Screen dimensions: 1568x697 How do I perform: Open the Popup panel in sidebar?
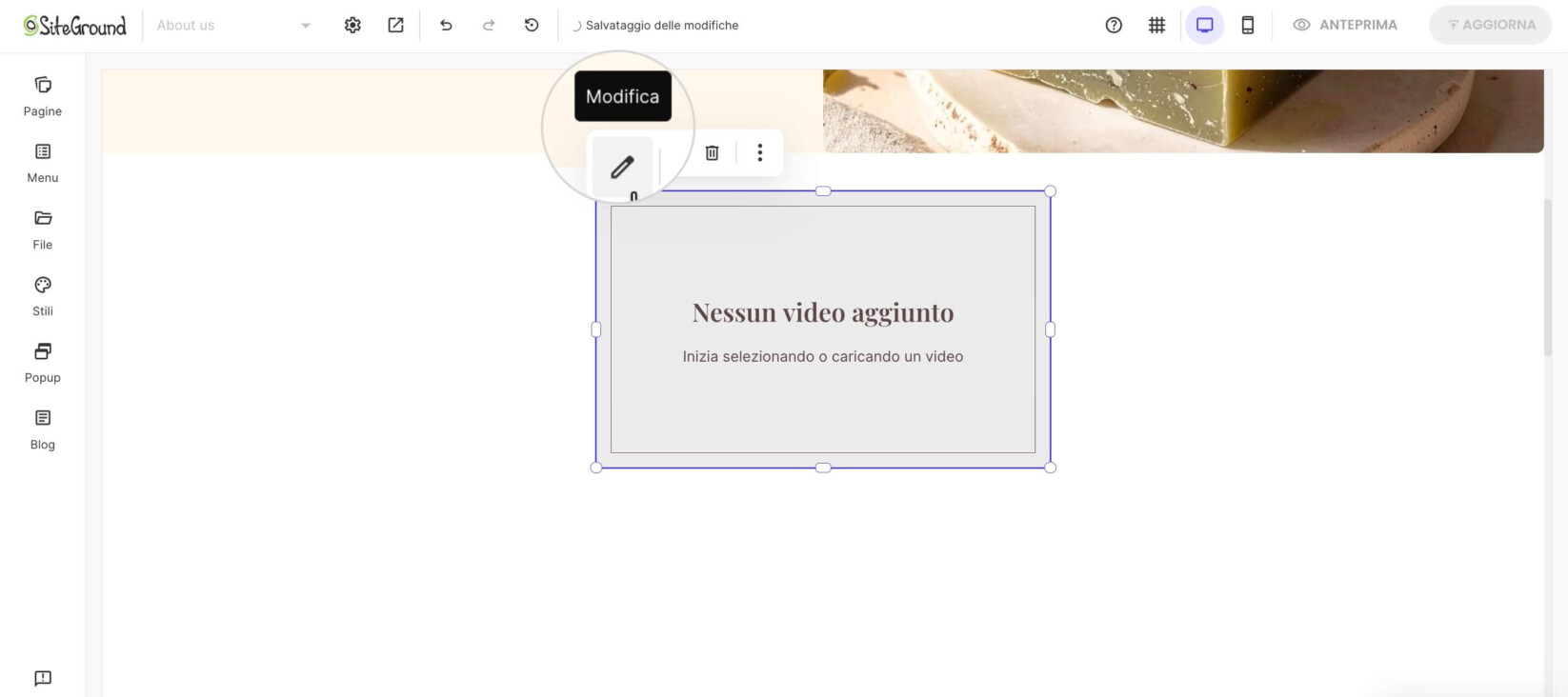tap(42, 364)
